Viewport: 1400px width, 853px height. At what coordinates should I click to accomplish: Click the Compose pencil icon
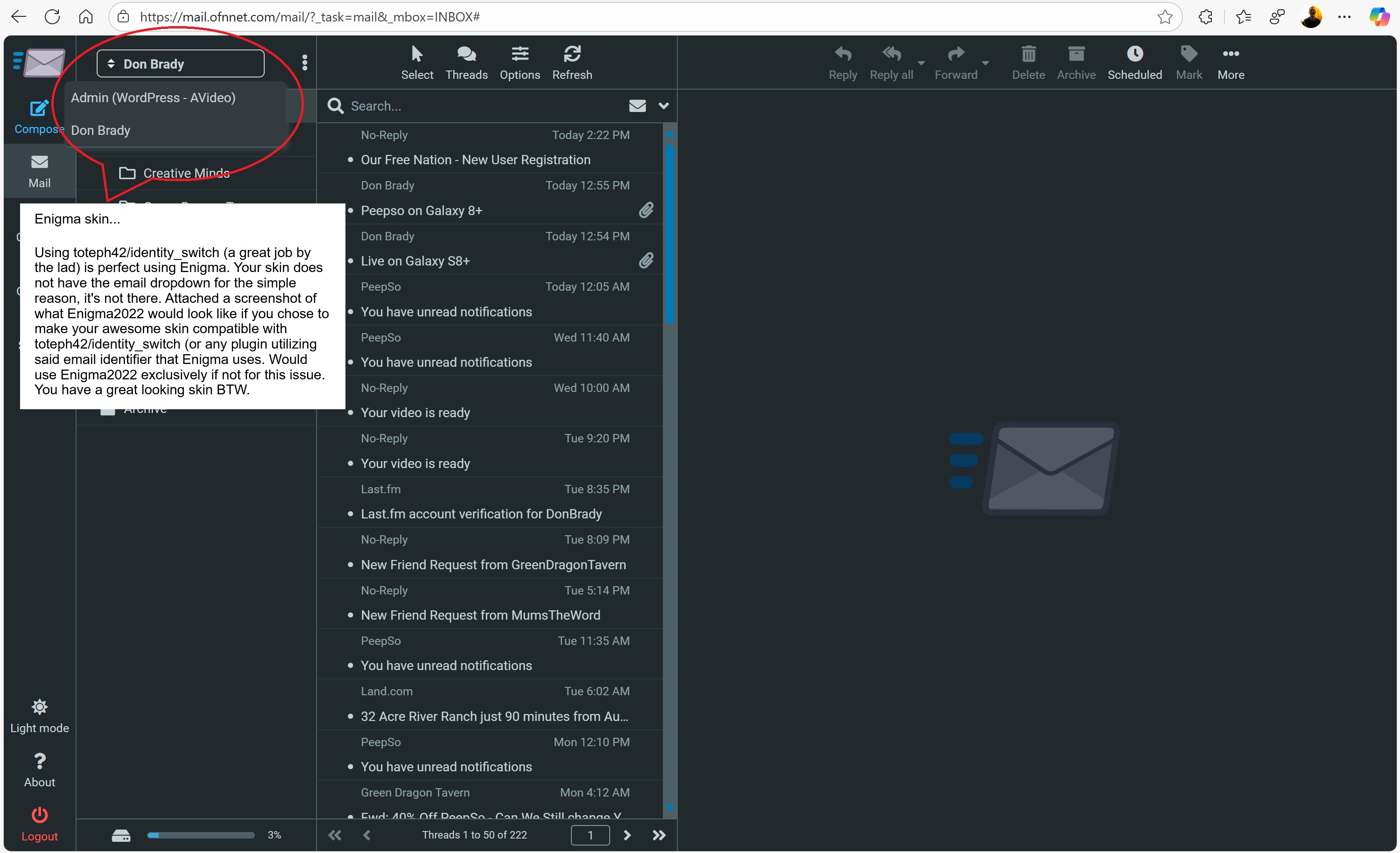pyautogui.click(x=39, y=108)
